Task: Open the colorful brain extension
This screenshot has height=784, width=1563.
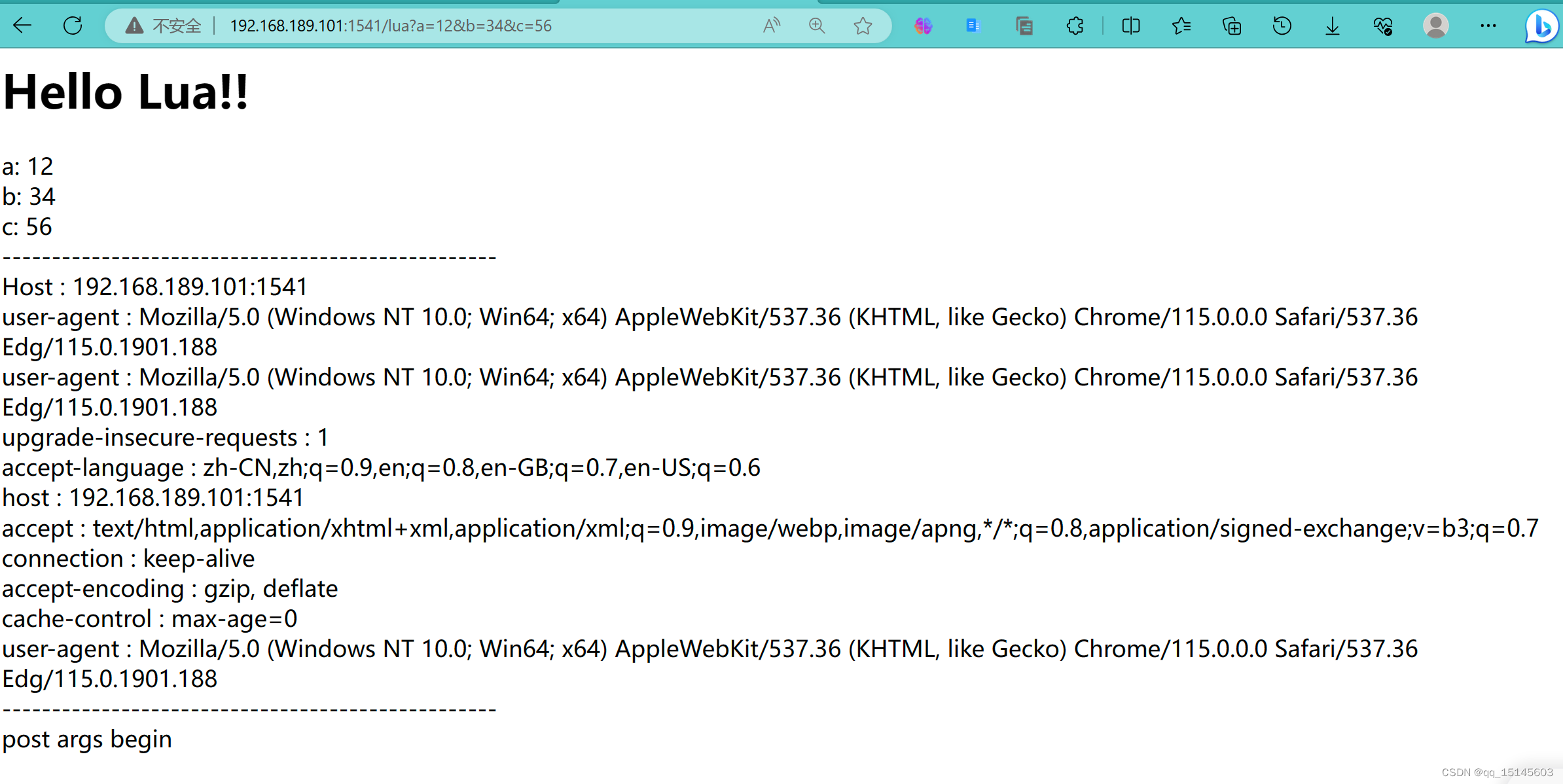Action: [923, 26]
